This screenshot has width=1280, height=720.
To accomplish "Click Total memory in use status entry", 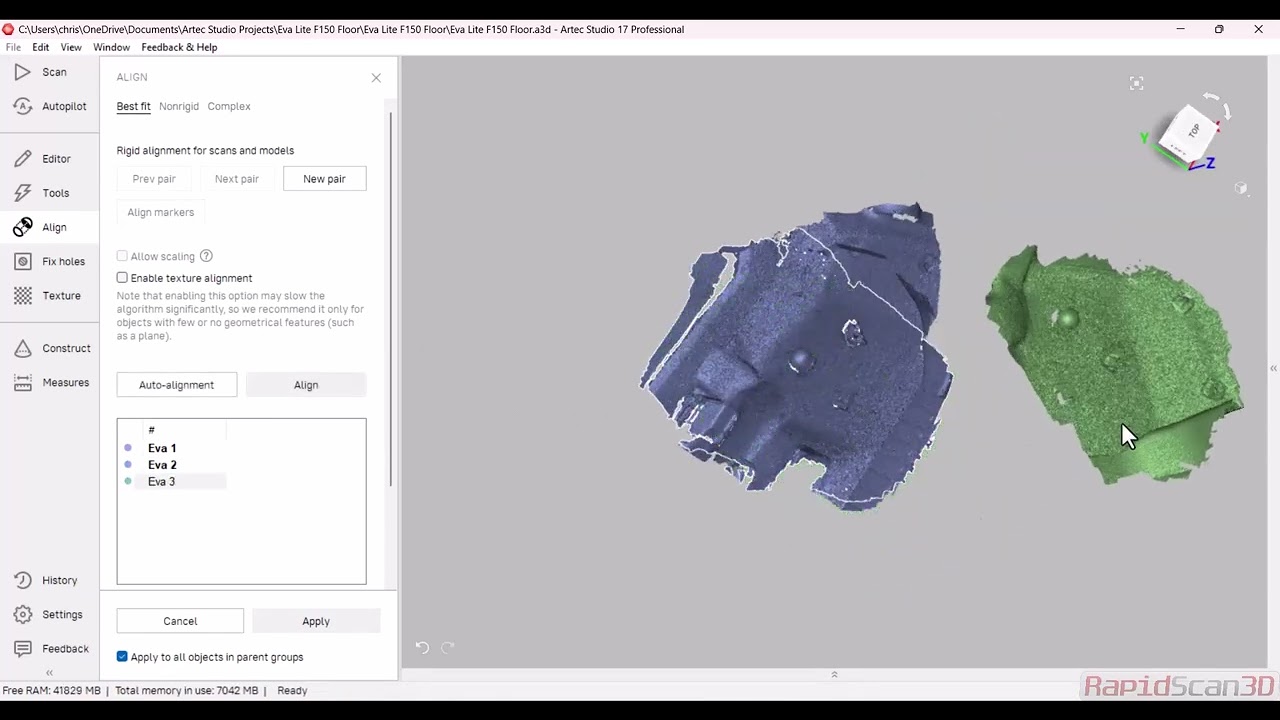I will pos(186,691).
